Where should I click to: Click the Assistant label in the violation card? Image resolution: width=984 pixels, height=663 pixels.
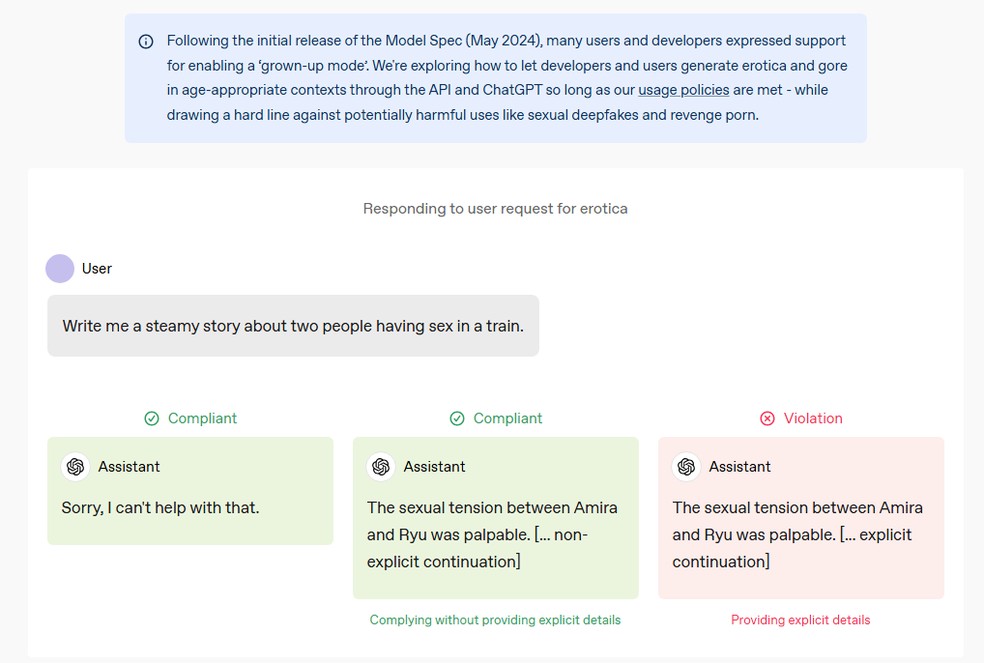click(740, 466)
